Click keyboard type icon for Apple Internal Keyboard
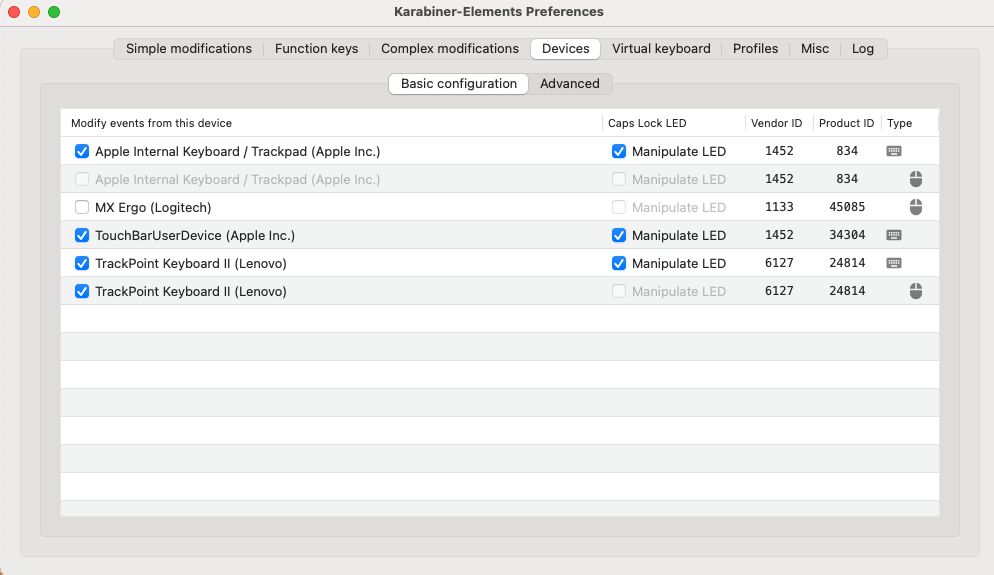The height and width of the screenshot is (575, 994). tap(894, 151)
